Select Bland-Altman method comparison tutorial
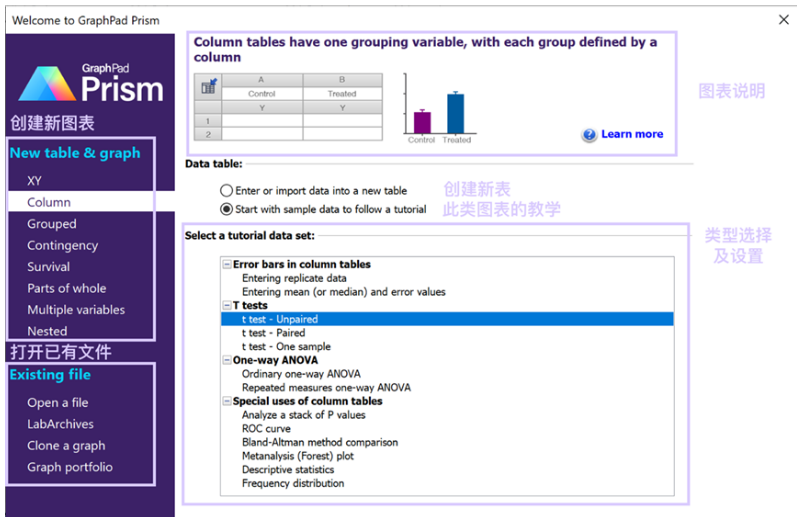The image size is (797, 517). pos(320,442)
